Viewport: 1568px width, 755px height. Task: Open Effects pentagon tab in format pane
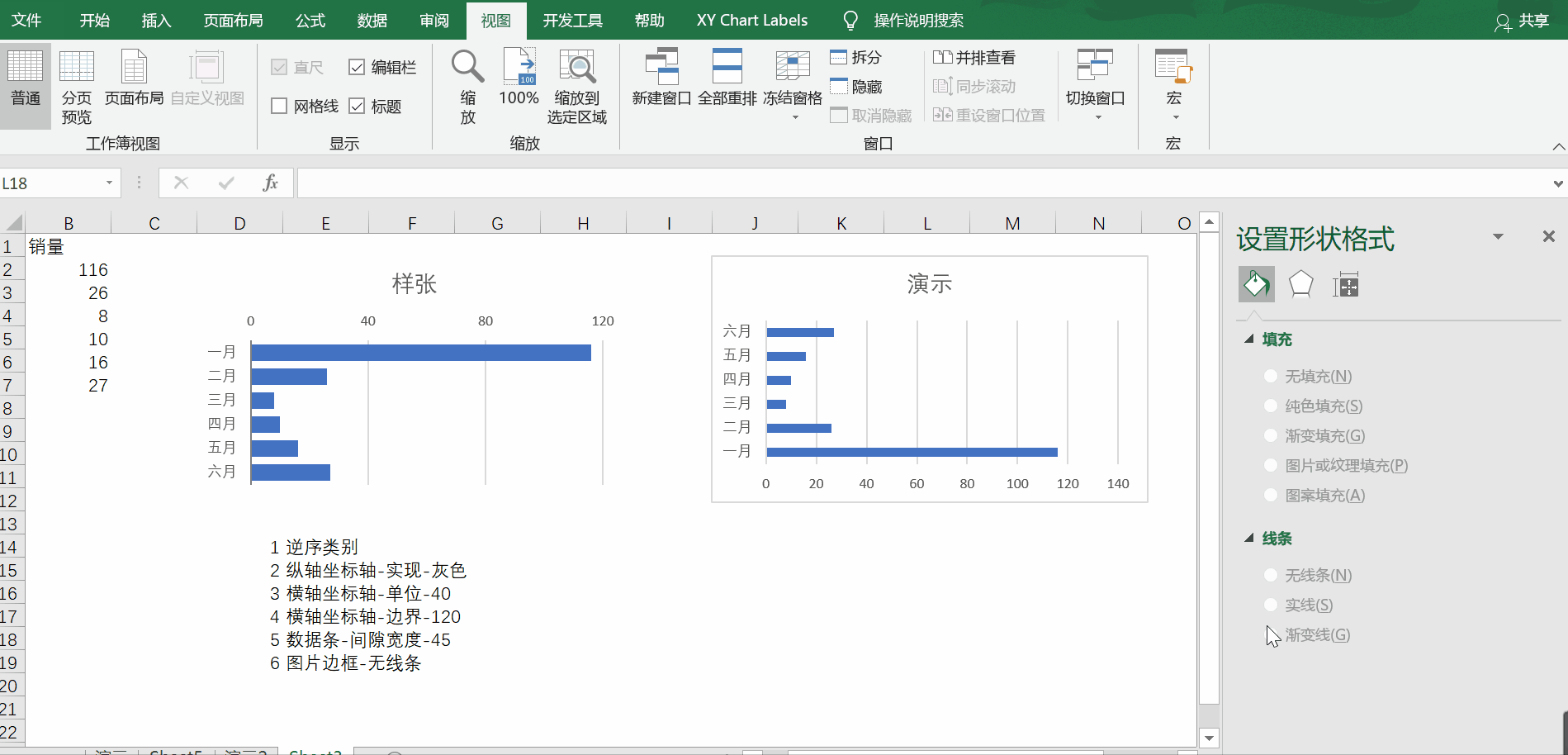coord(1301,284)
